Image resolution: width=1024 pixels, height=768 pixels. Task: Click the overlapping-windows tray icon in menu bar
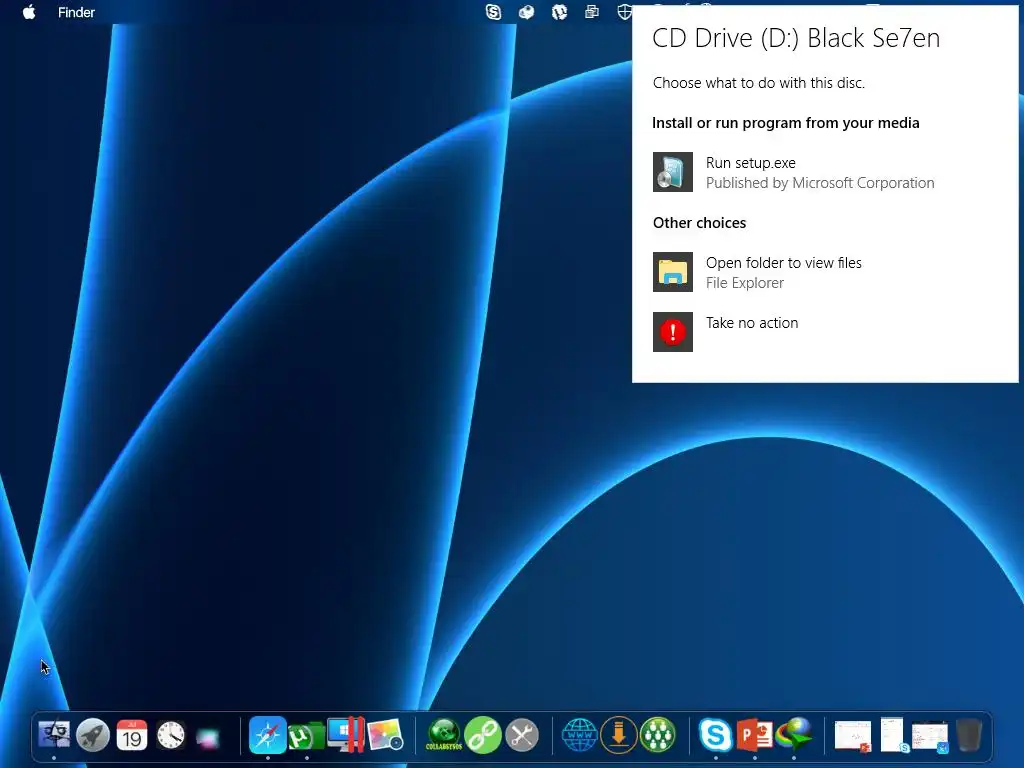592,12
